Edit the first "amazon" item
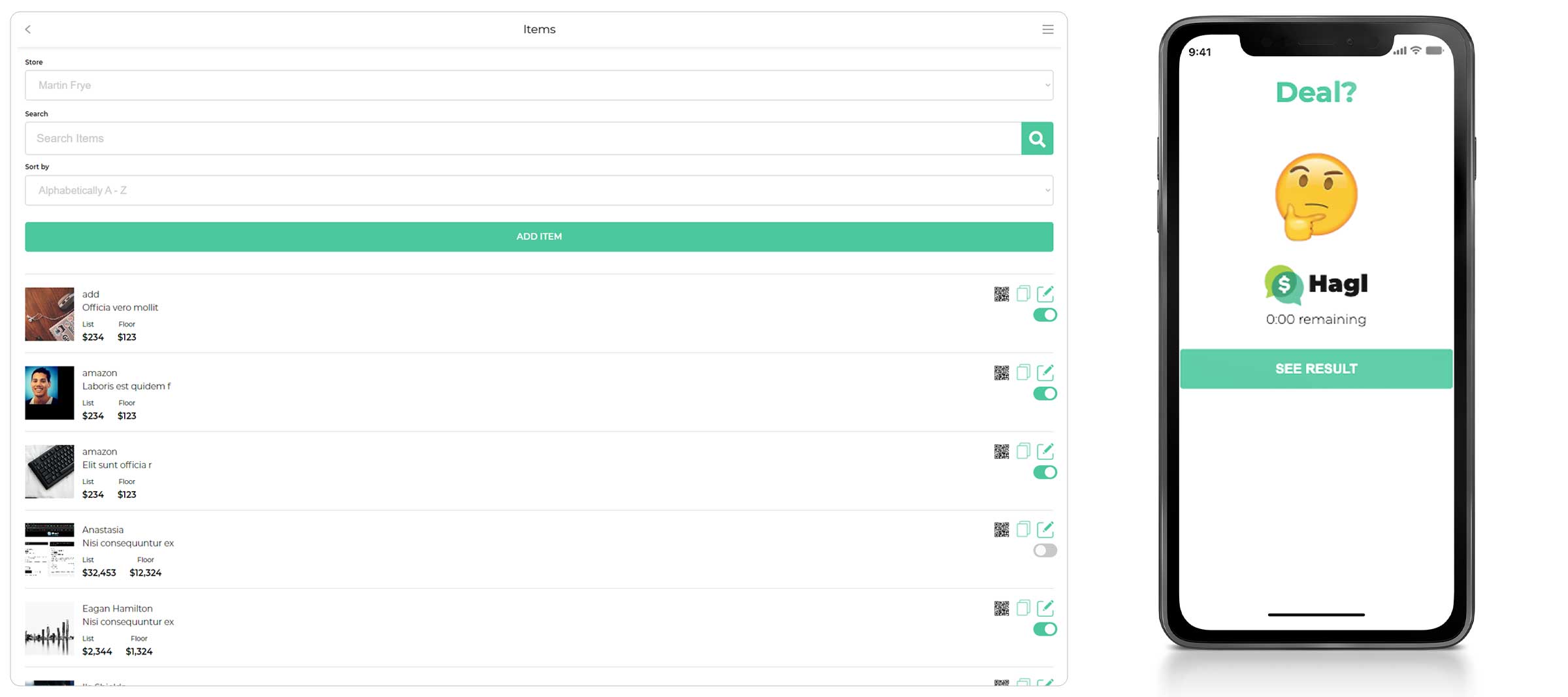 [1046, 372]
